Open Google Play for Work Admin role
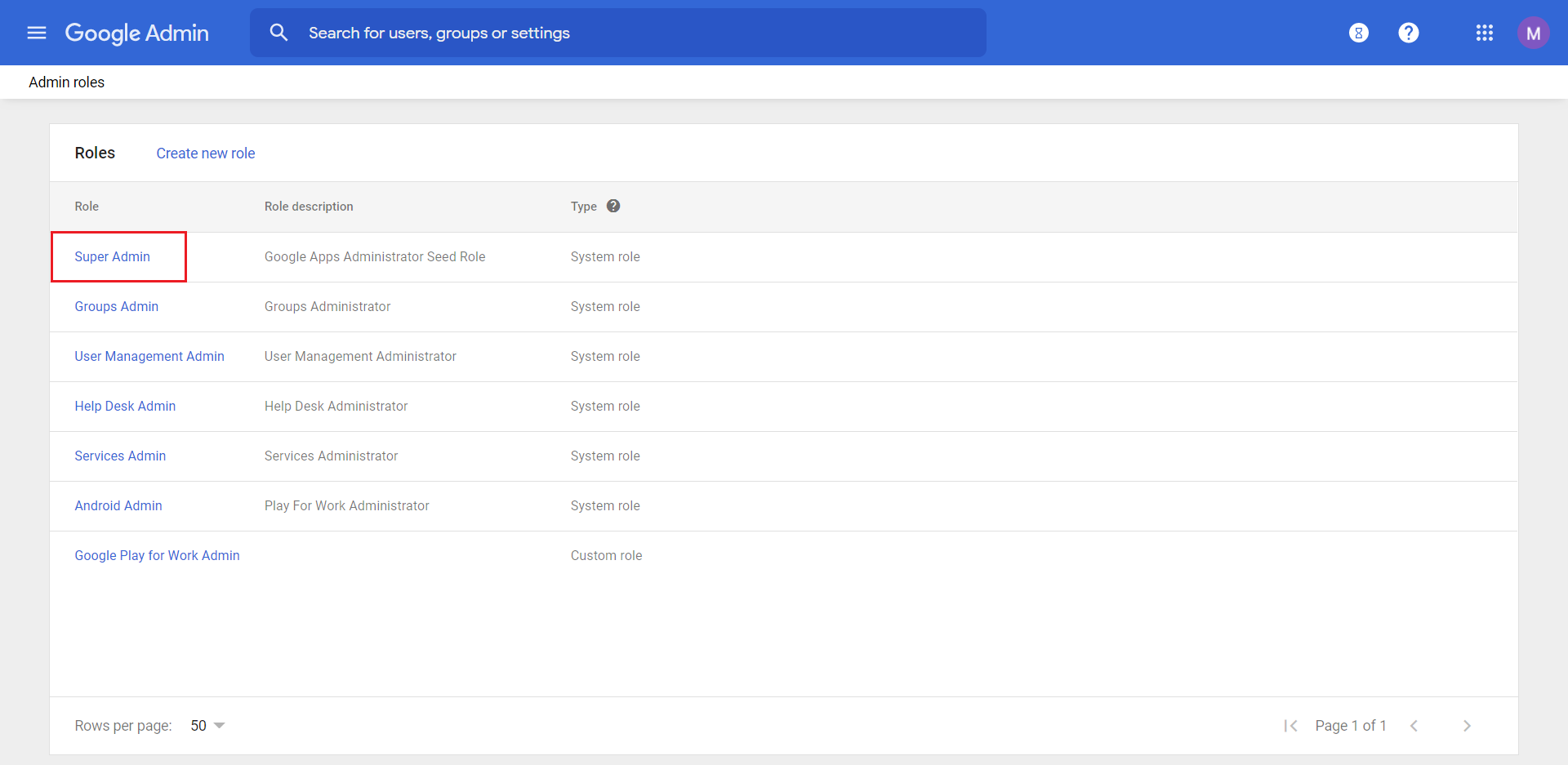Screen dimensions: 1568x765 [x=157, y=555]
